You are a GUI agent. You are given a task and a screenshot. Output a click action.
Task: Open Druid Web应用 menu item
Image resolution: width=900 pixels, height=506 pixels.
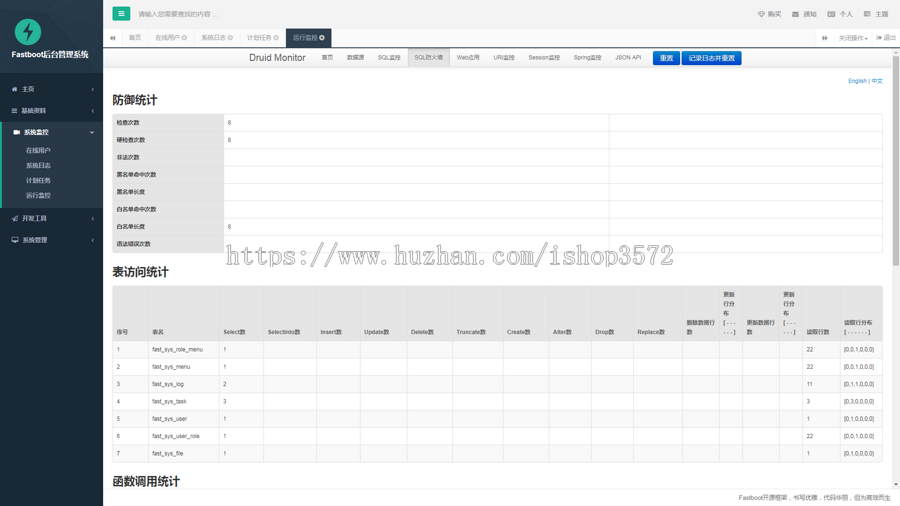pyautogui.click(x=468, y=58)
